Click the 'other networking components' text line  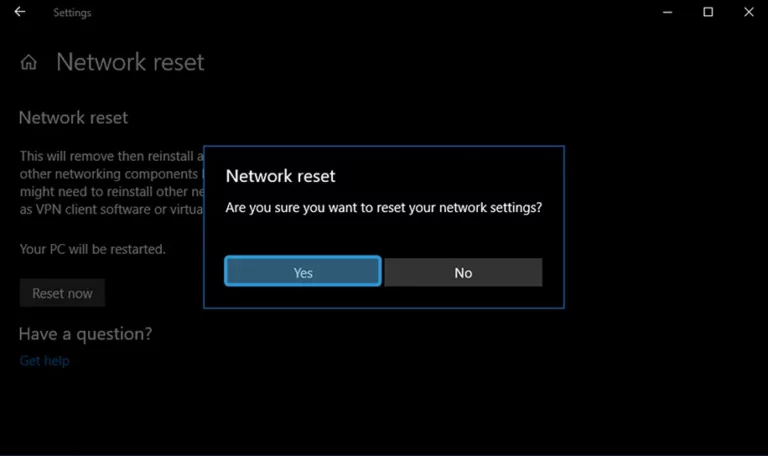point(112,174)
